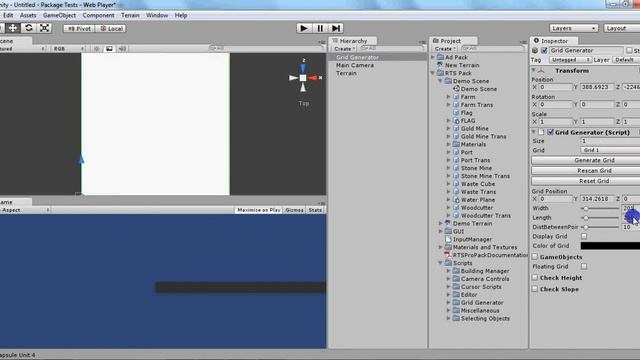
Task: Open the Project Create dropdown
Action: pyautogui.click(x=444, y=49)
